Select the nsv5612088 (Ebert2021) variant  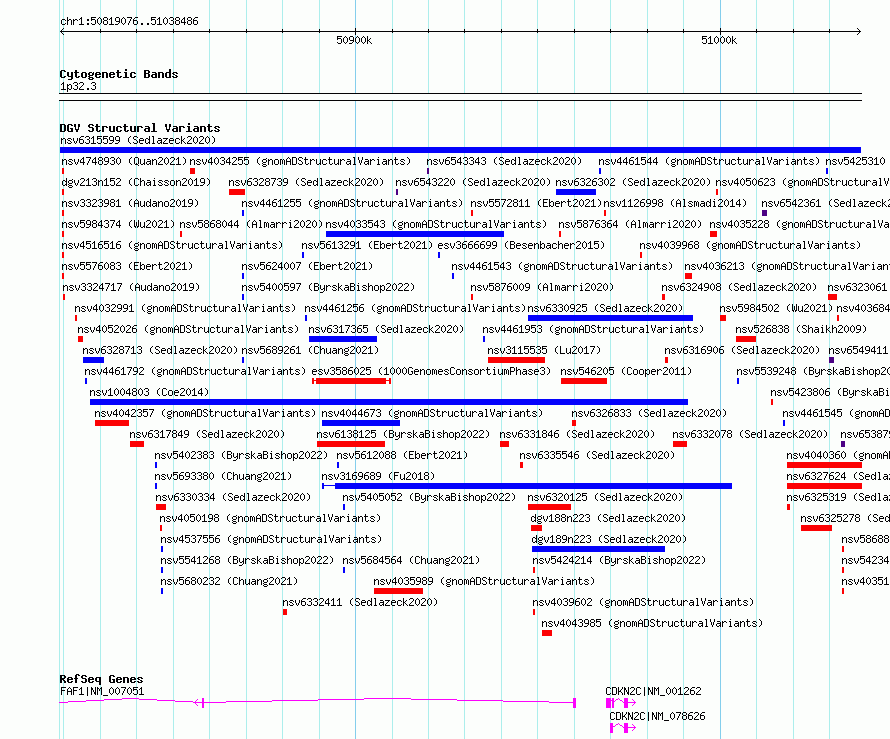coord(402,455)
